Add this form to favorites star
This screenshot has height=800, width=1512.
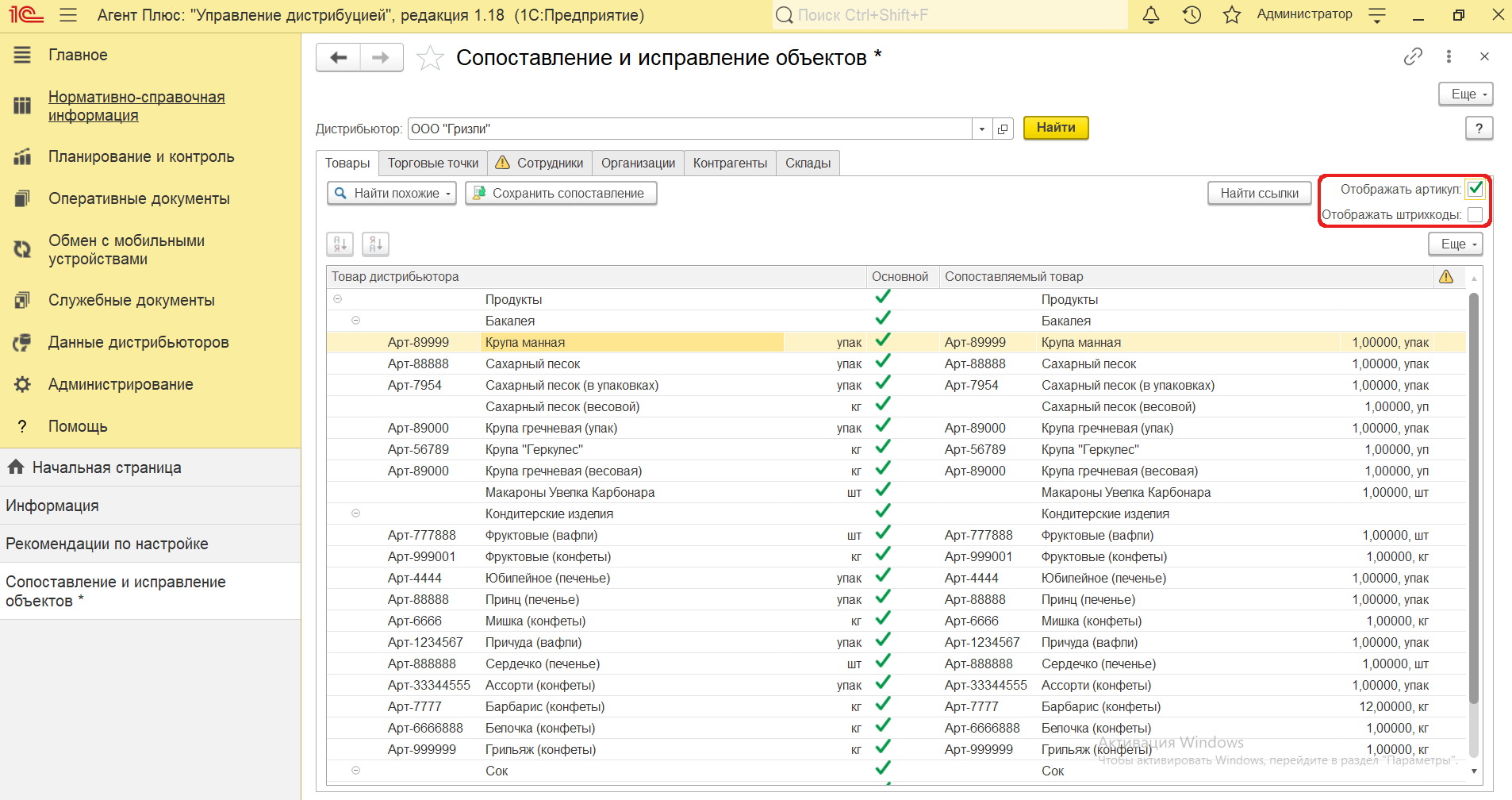[430, 58]
